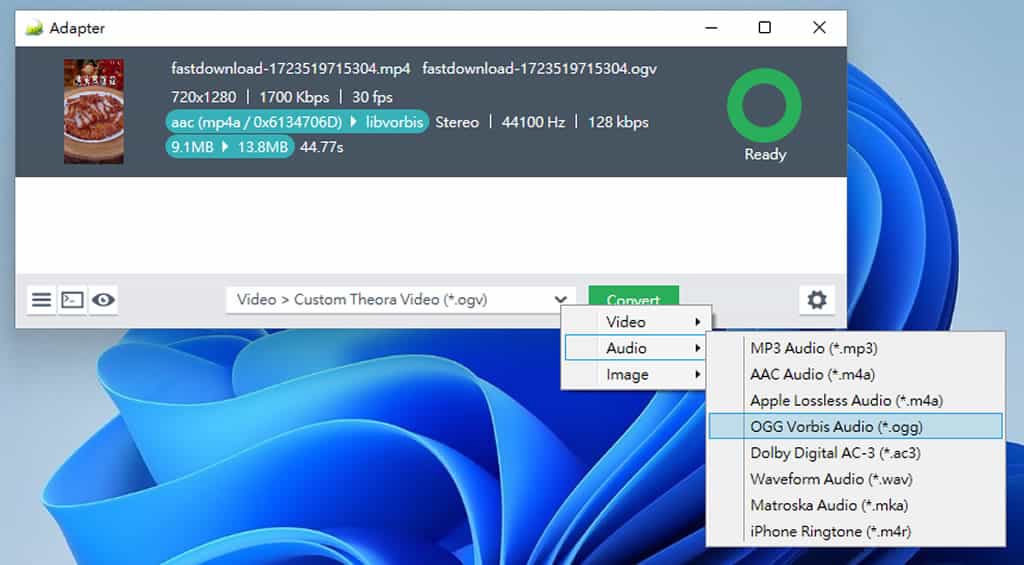Click the aac to libvorbis codec badge

(297, 122)
